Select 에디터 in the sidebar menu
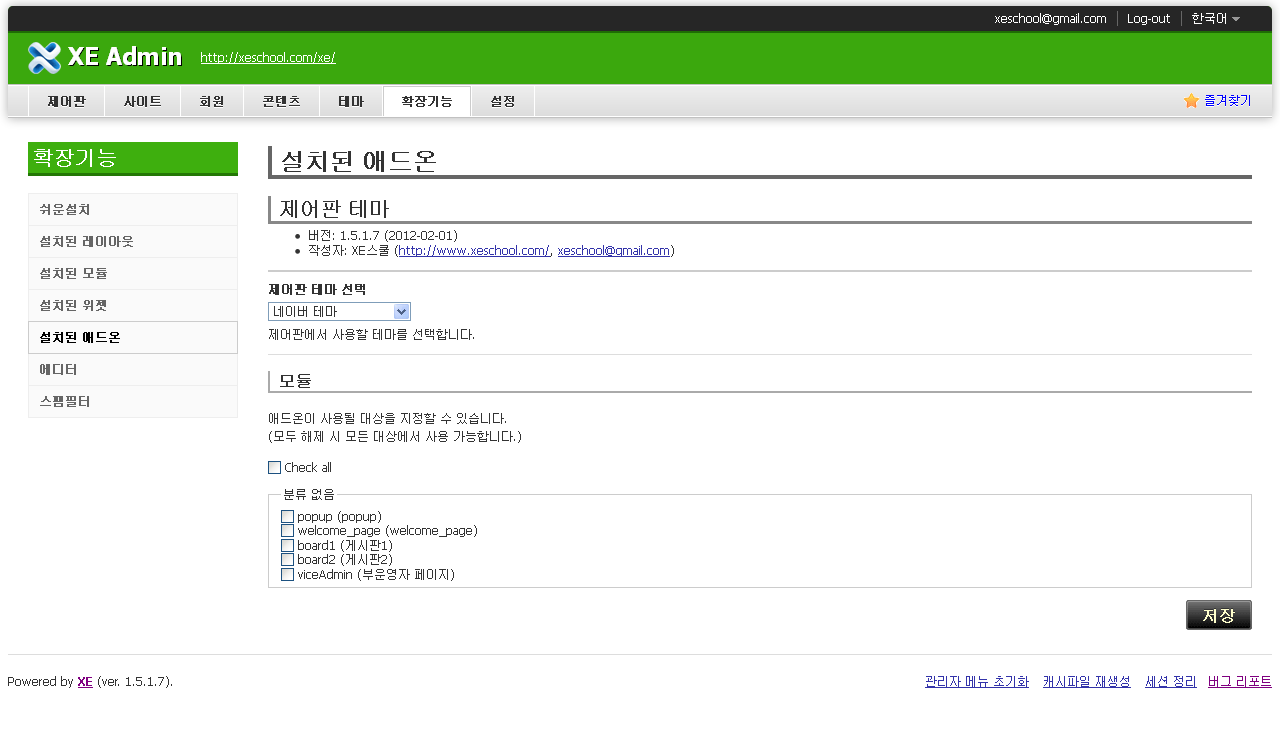This screenshot has width=1280, height=732. pyautogui.click(x=60, y=369)
